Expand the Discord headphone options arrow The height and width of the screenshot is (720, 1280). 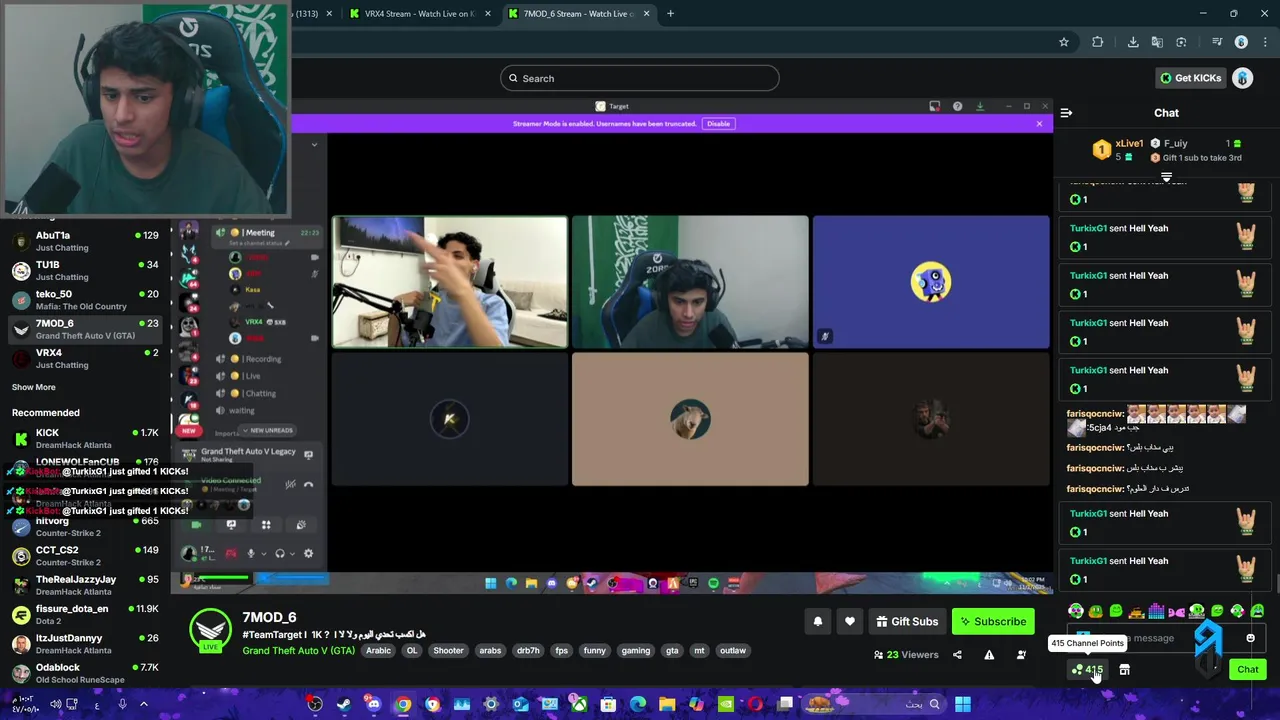click(293, 553)
